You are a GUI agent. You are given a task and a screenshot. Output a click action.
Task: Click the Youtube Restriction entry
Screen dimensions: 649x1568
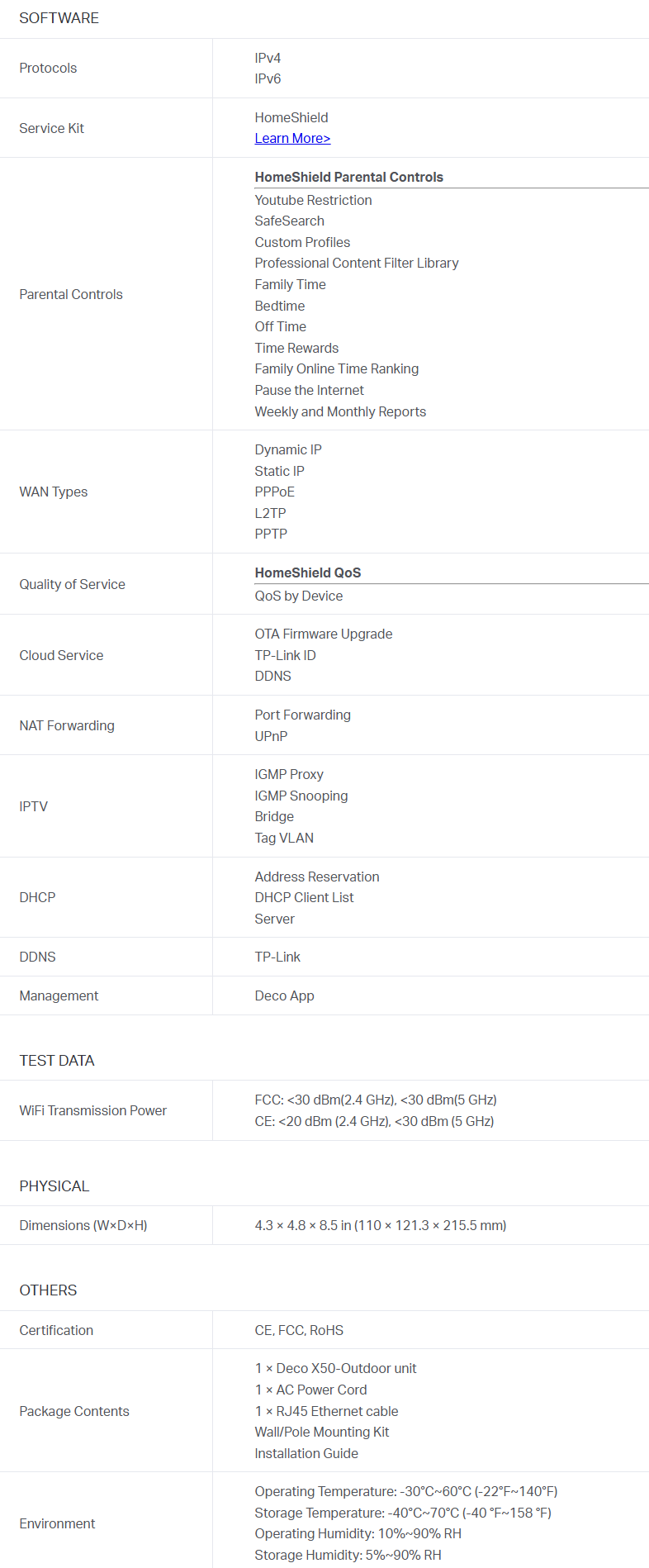click(x=313, y=200)
